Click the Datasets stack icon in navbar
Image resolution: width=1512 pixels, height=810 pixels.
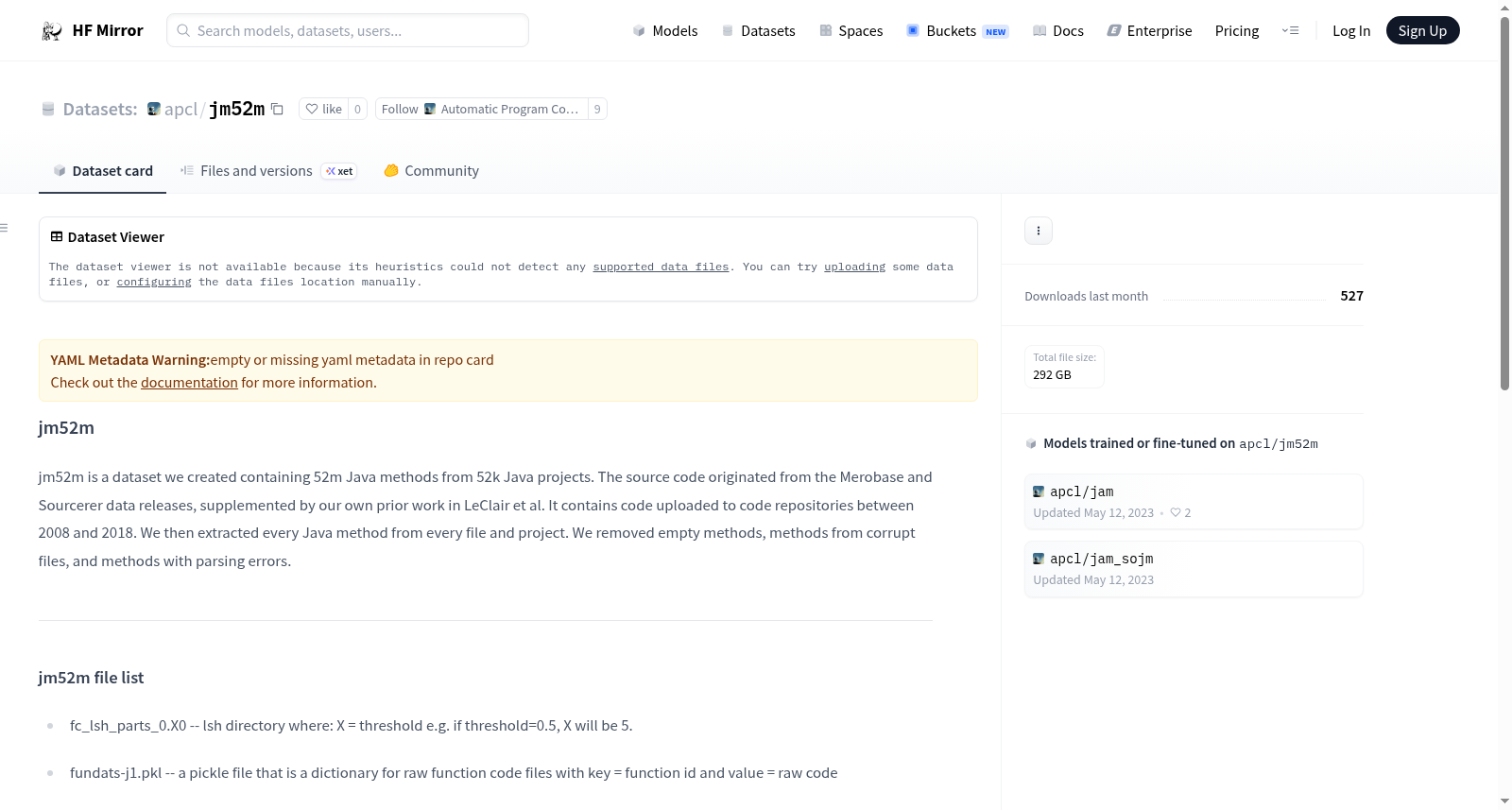[728, 31]
